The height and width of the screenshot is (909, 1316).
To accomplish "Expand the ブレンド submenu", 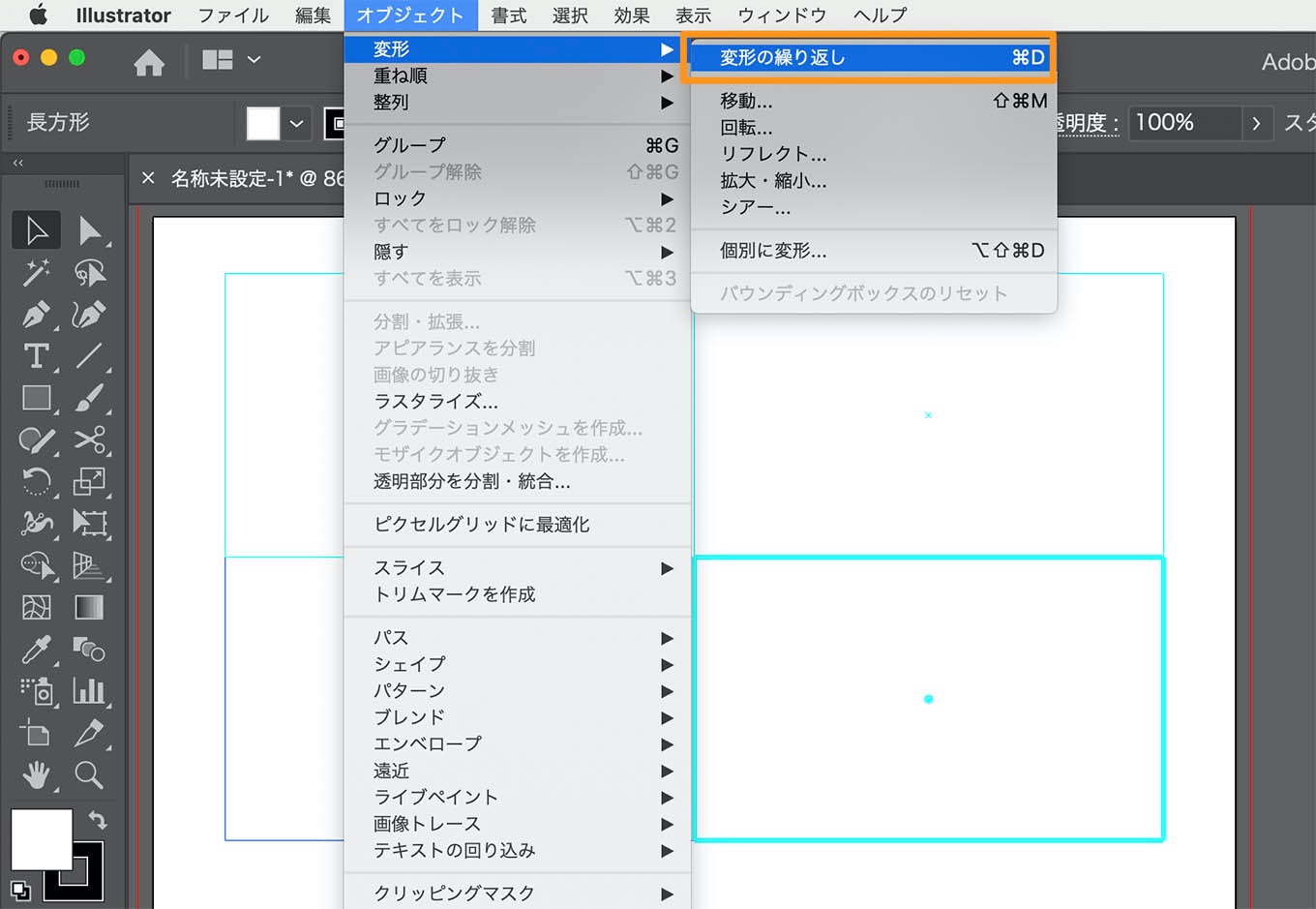I will click(x=518, y=717).
